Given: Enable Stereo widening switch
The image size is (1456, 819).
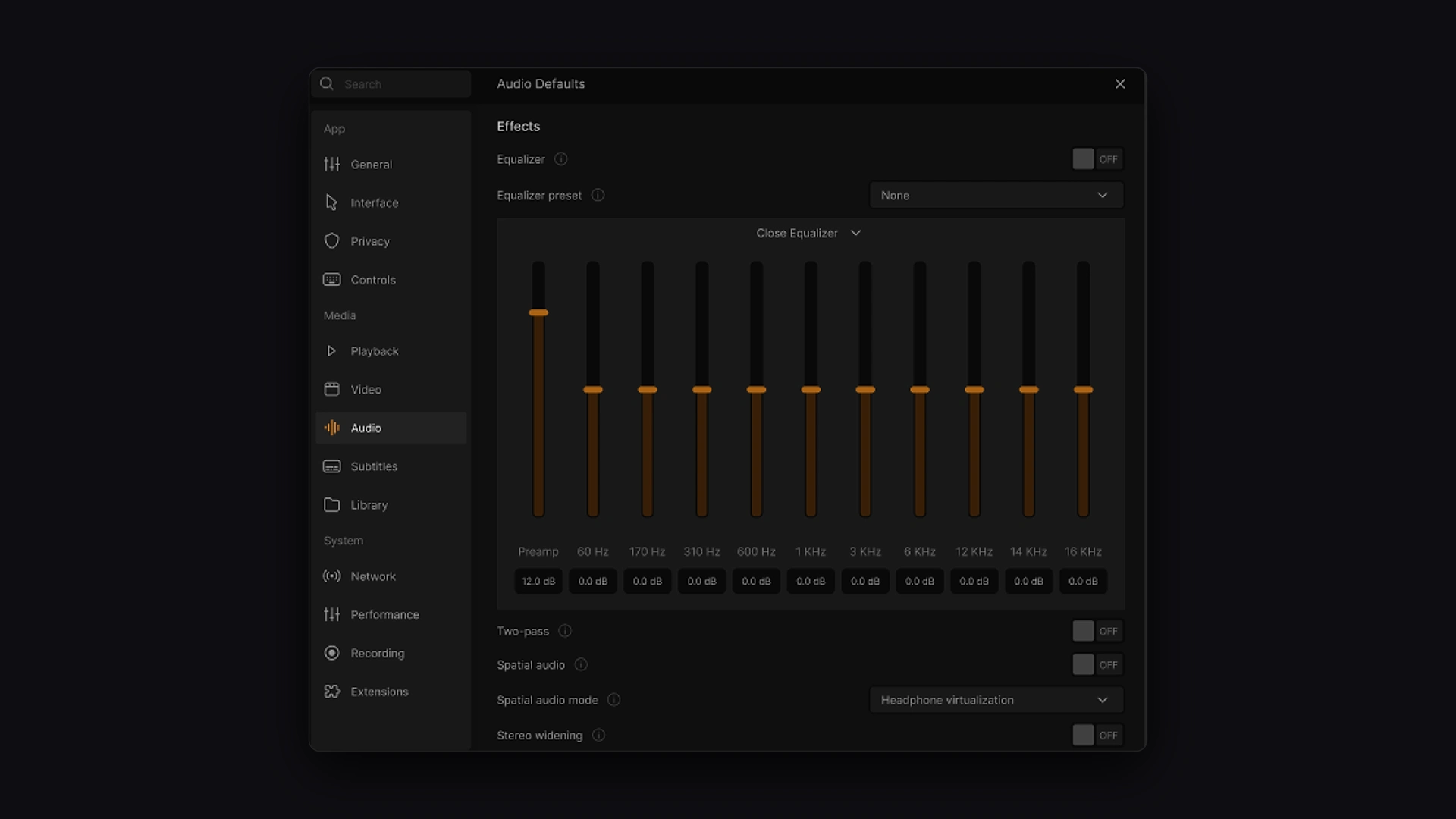Looking at the screenshot, I should (x=1097, y=735).
